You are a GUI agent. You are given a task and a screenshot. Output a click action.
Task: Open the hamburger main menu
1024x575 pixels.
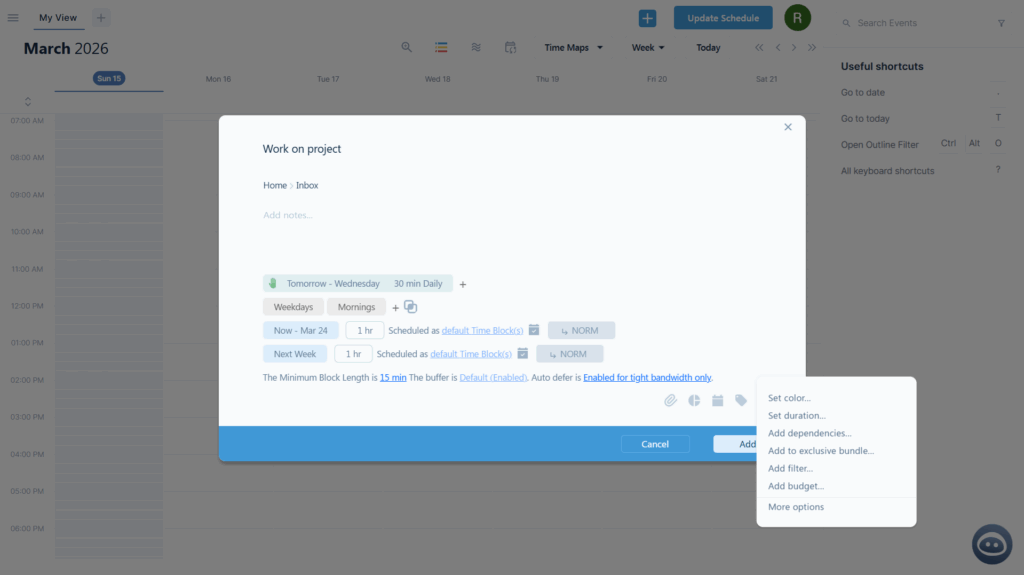13,18
